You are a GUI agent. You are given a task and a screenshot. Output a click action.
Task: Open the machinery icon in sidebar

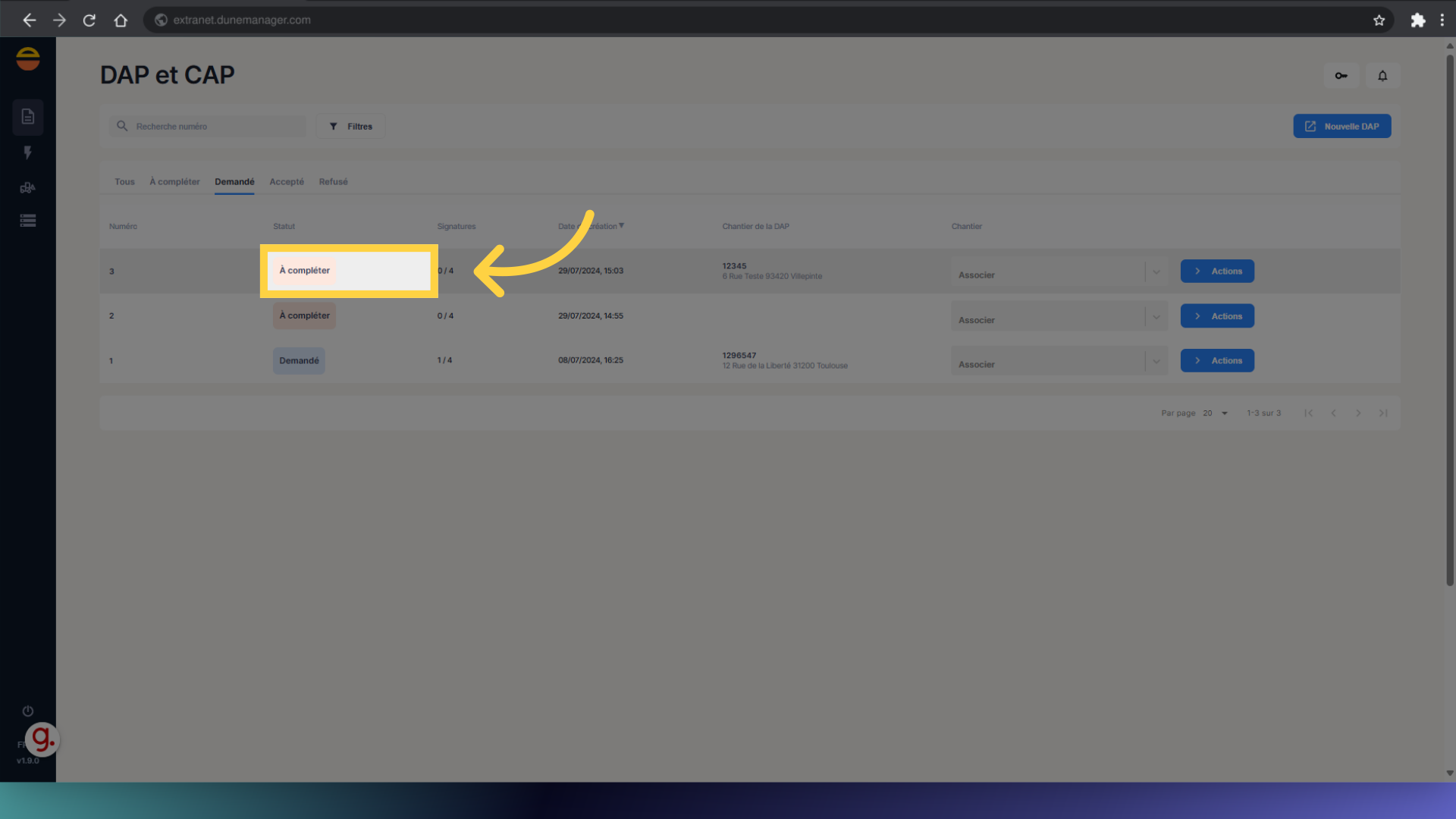pyautogui.click(x=28, y=187)
